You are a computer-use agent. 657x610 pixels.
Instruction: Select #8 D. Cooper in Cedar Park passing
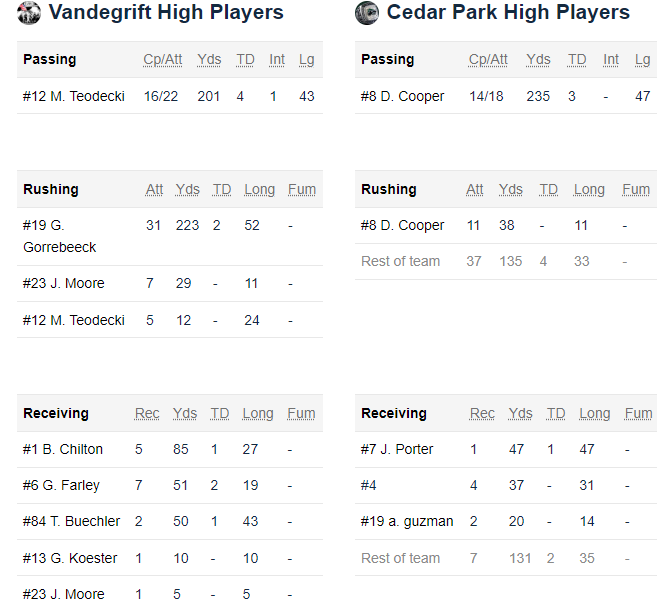click(x=402, y=96)
